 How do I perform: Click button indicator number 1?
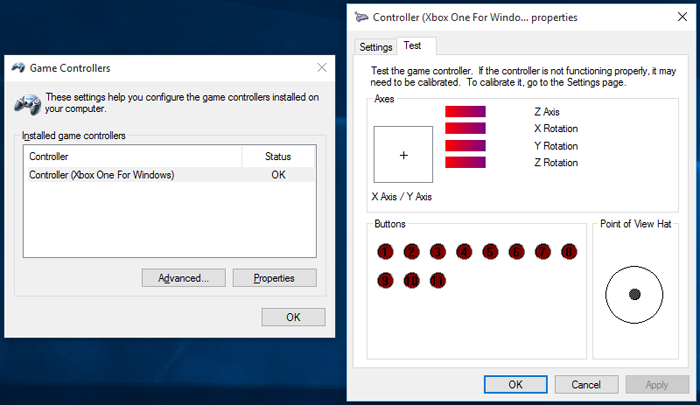point(385,252)
